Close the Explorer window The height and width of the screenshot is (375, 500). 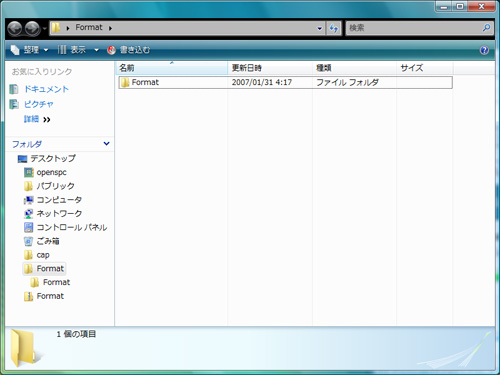pos(481,6)
